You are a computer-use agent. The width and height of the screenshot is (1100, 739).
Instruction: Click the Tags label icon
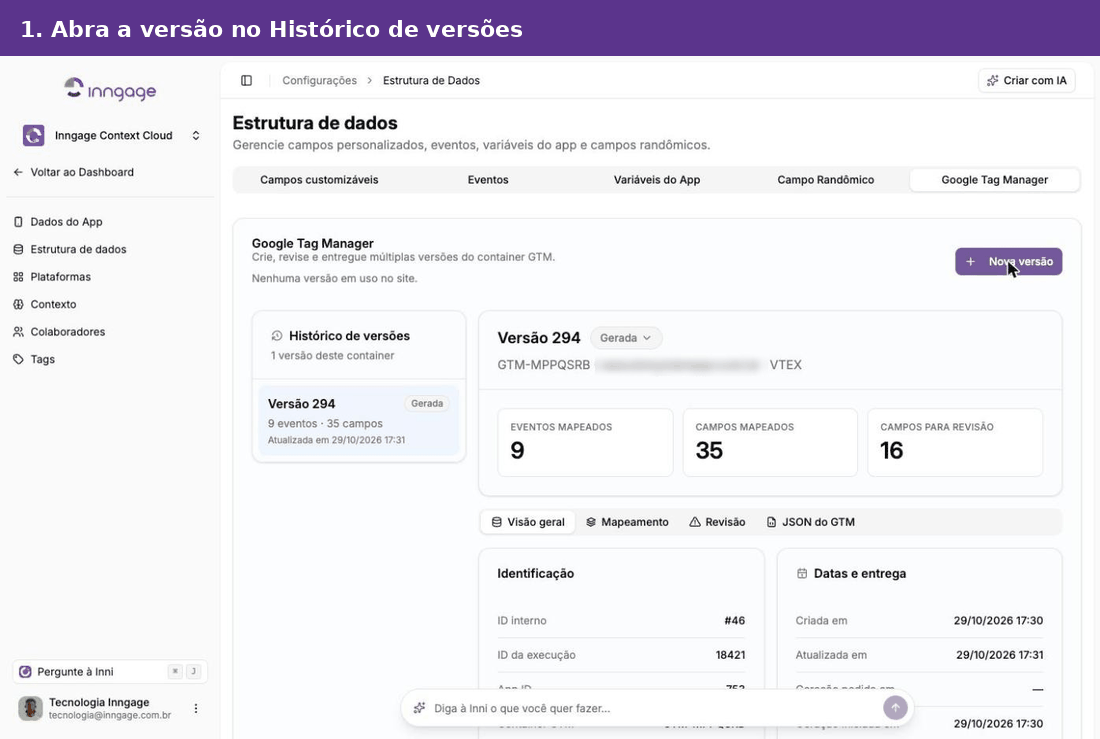click(18, 359)
